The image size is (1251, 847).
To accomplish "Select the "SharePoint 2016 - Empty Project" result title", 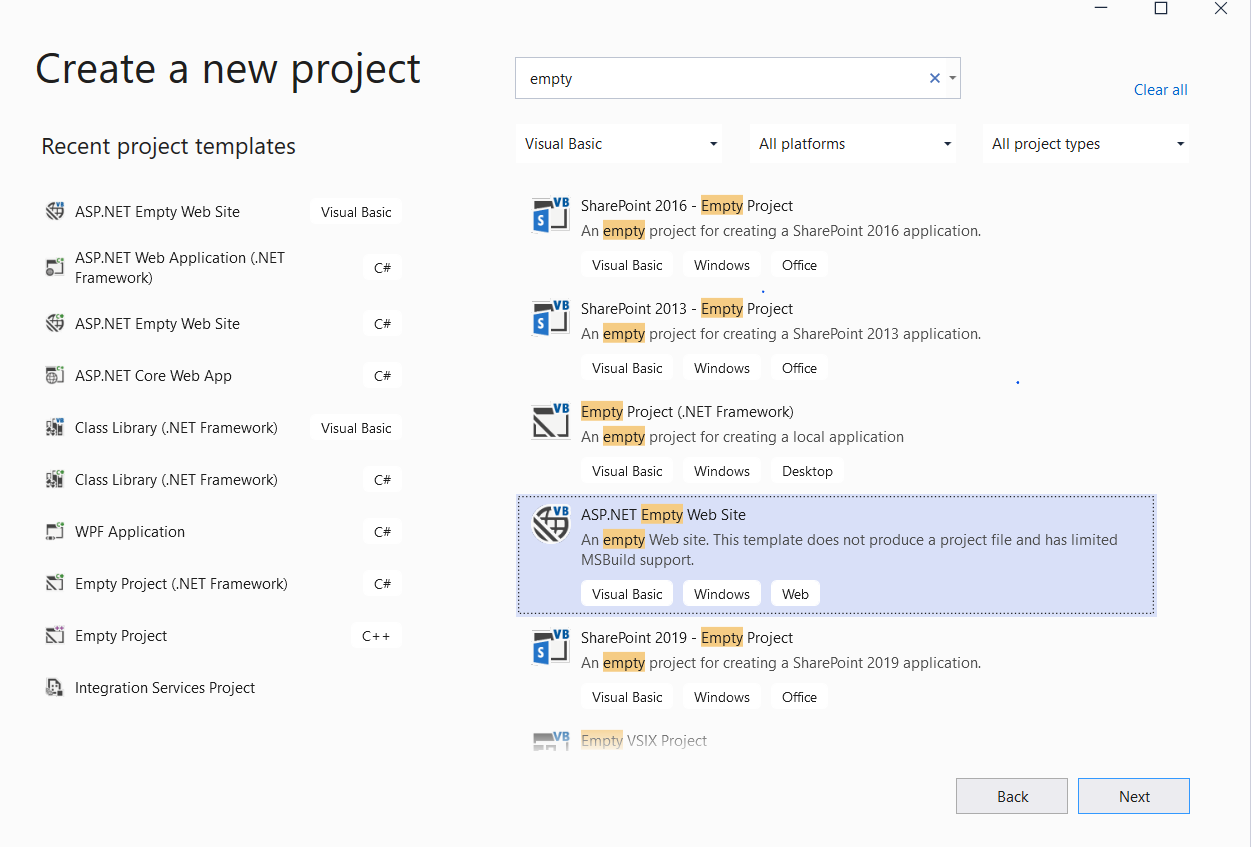I will 687,206.
